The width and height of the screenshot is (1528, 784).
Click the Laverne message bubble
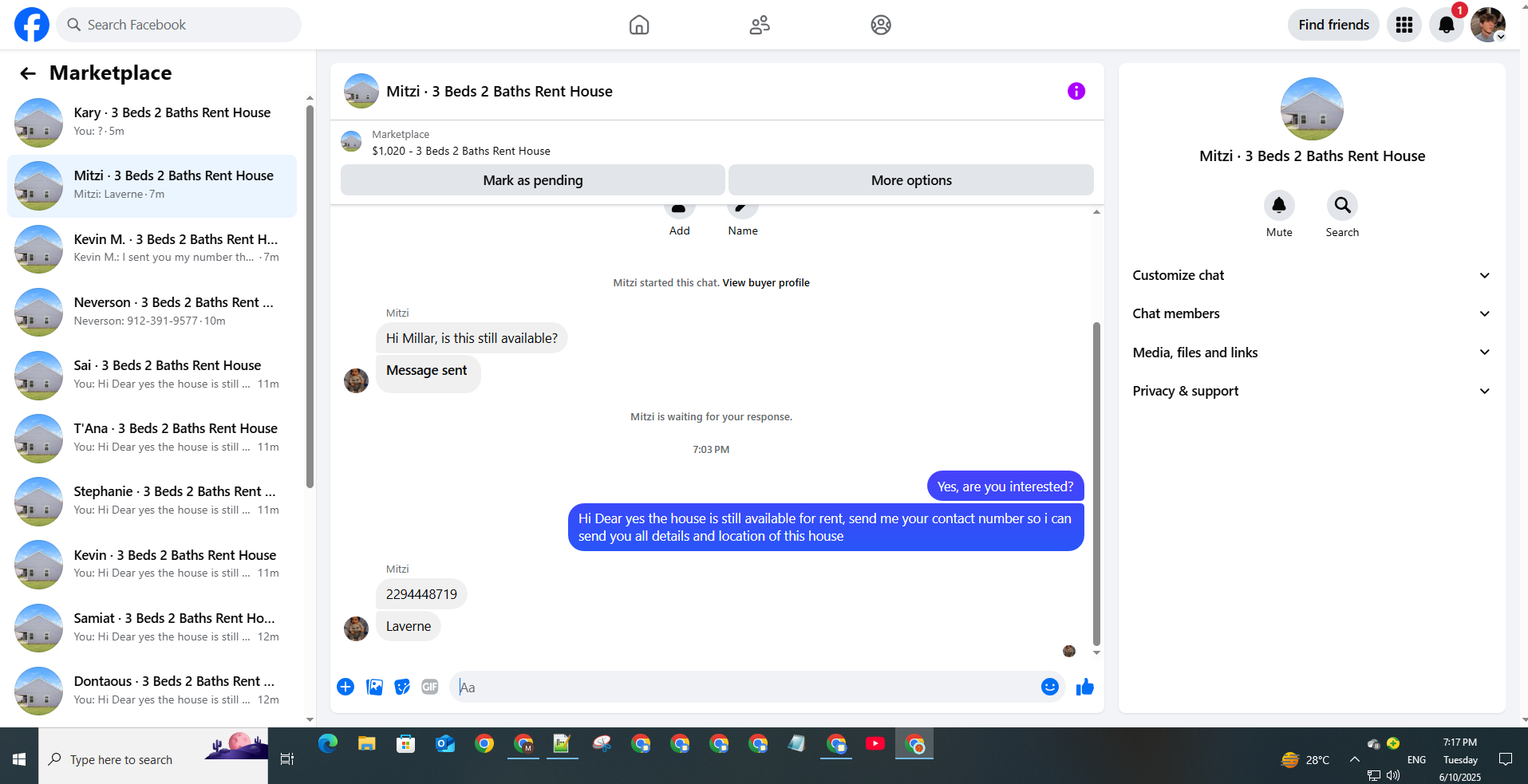(x=409, y=626)
